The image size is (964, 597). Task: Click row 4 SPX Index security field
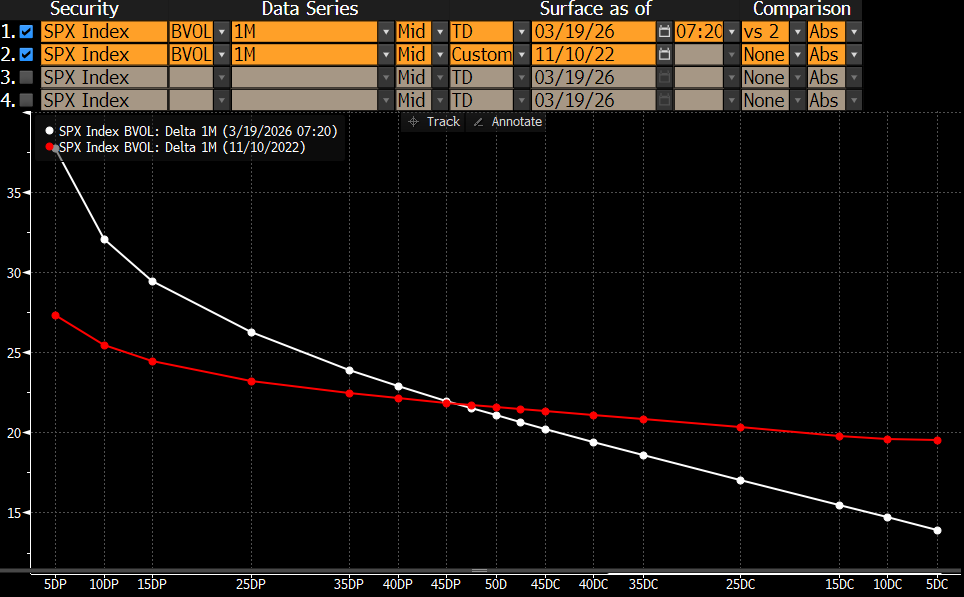tap(104, 100)
